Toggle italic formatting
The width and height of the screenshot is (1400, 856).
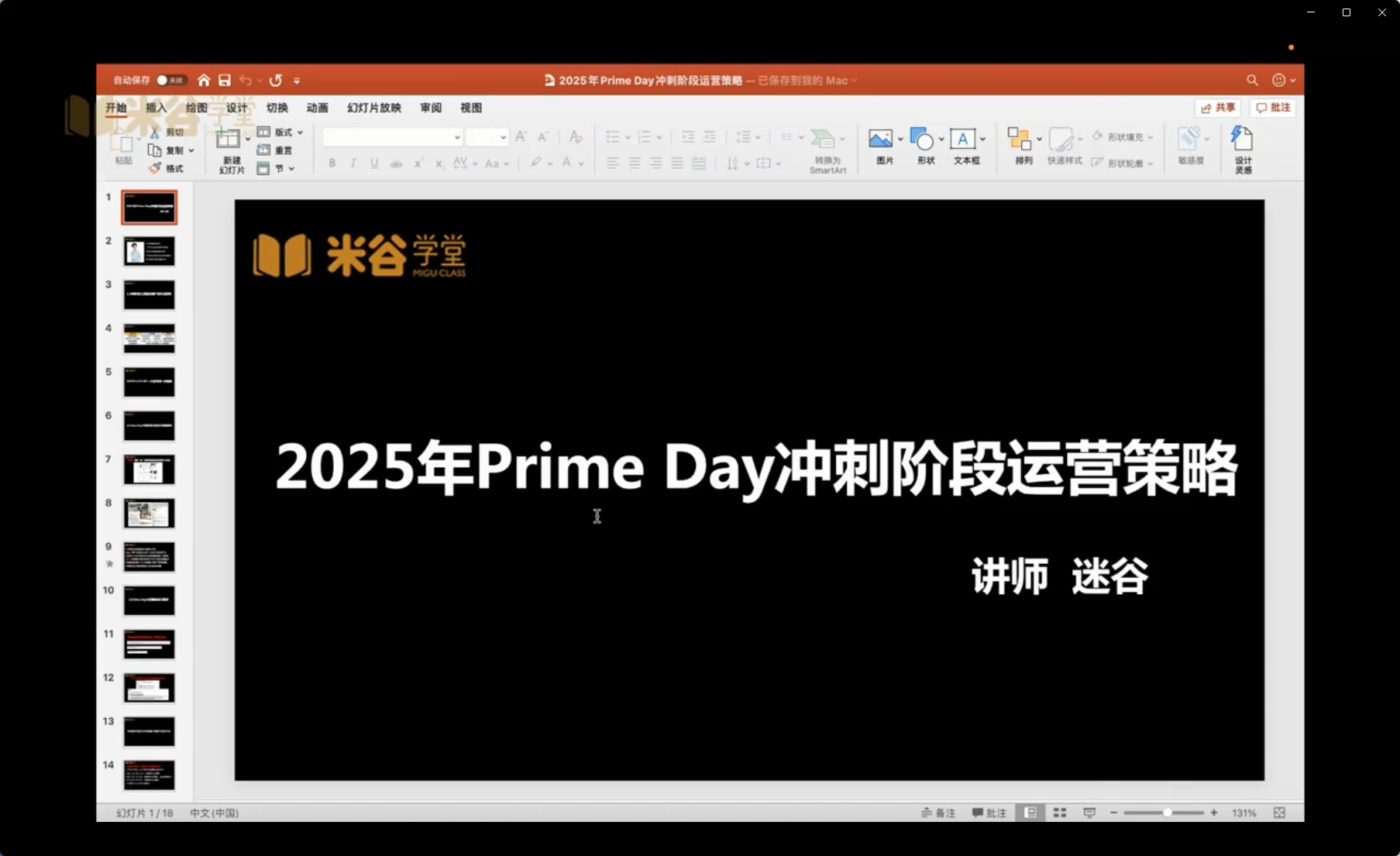pos(353,163)
